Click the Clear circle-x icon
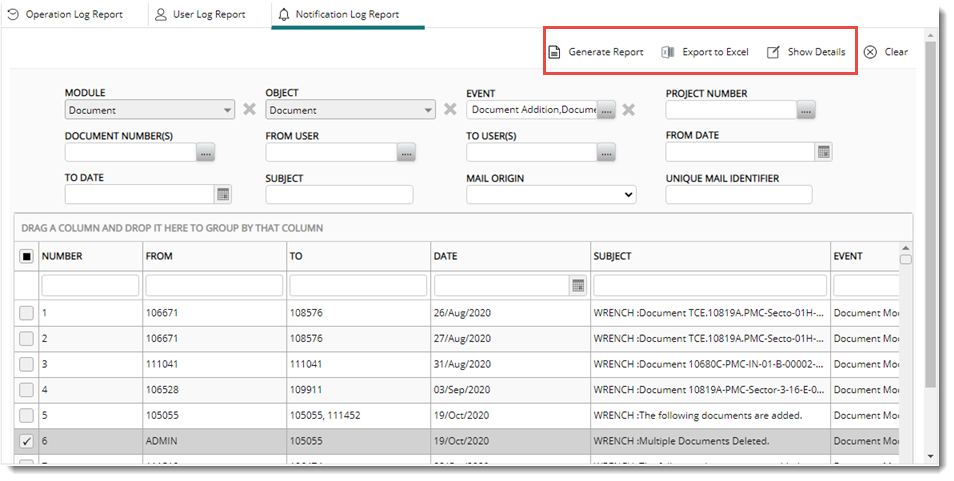Screen dimensions: 954x481 coord(870,52)
